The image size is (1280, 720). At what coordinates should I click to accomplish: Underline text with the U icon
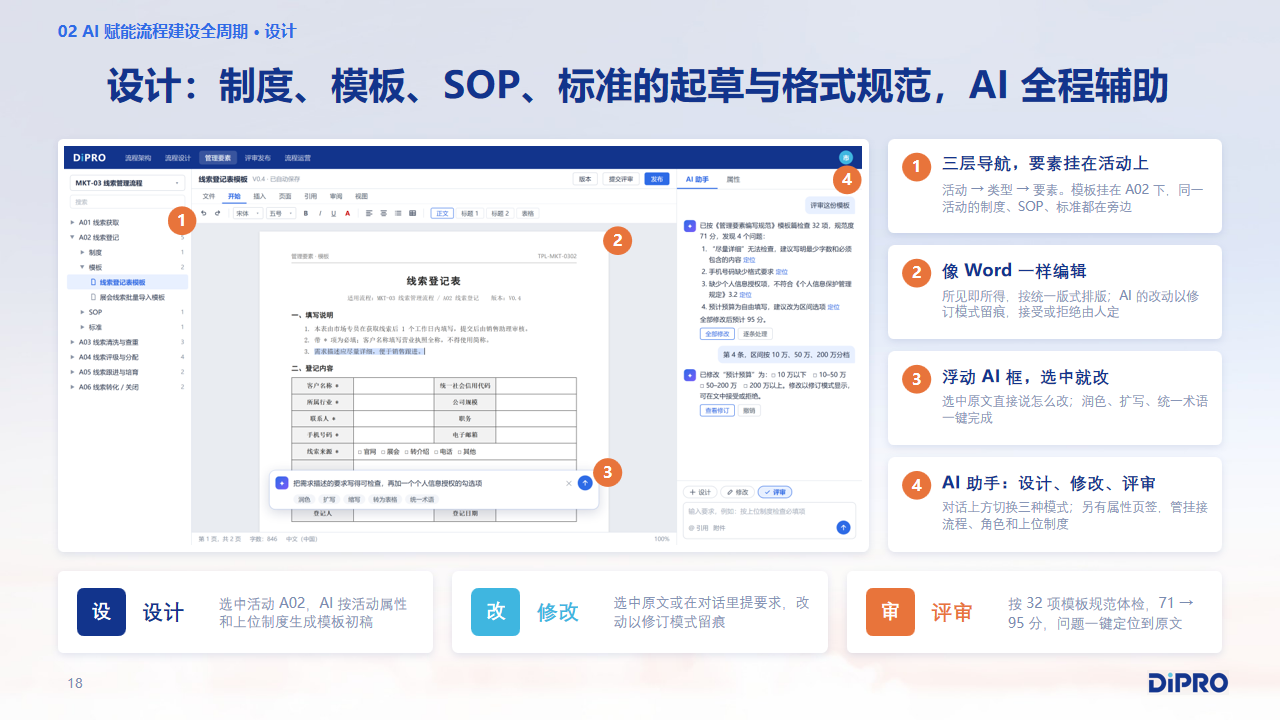[x=333, y=213]
